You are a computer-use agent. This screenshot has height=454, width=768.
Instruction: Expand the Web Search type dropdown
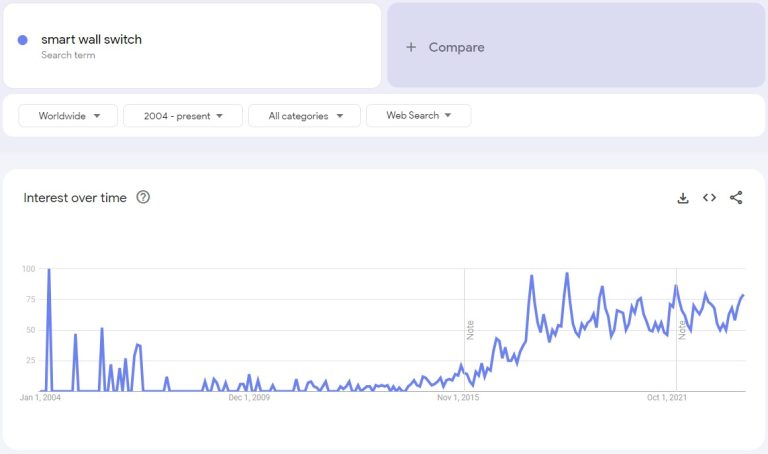coord(418,116)
